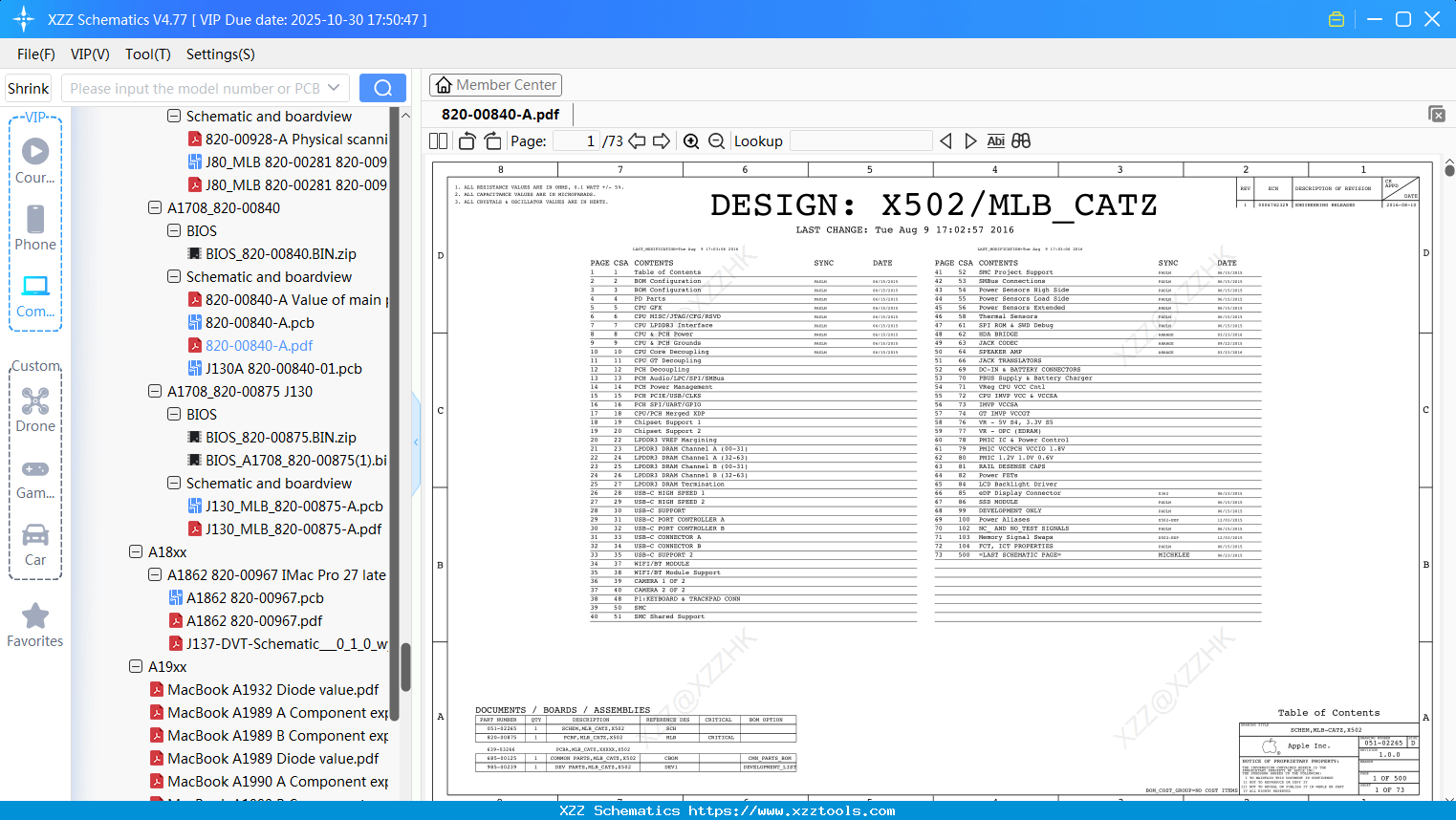The height and width of the screenshot is (820, 1456).
Task: Open the Settings(S) menu
Action: click(x=221, y=54)
